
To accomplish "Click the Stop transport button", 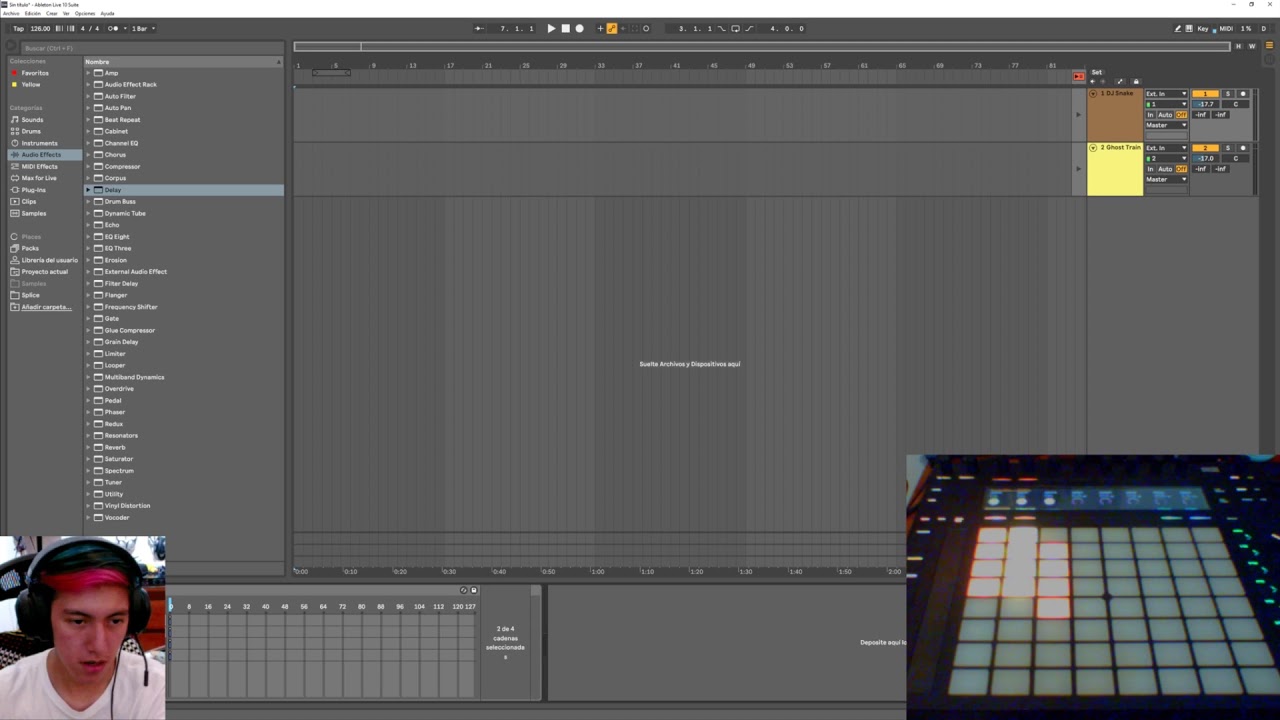I will 565,28.
